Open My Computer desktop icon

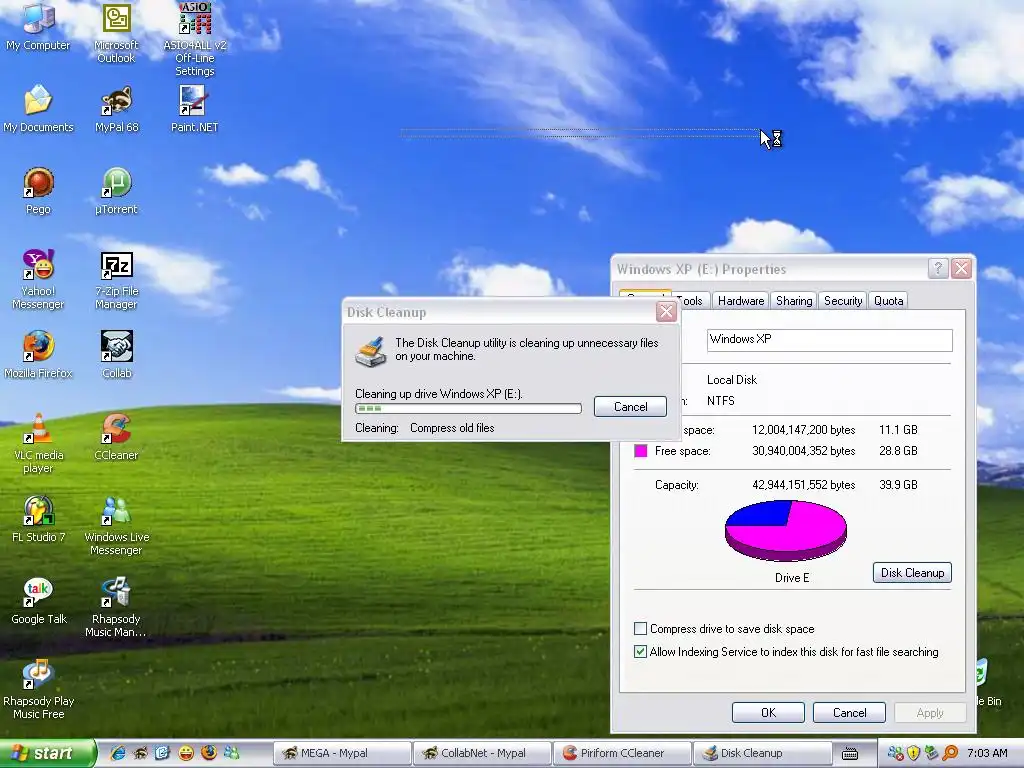(x=38, y=26)
